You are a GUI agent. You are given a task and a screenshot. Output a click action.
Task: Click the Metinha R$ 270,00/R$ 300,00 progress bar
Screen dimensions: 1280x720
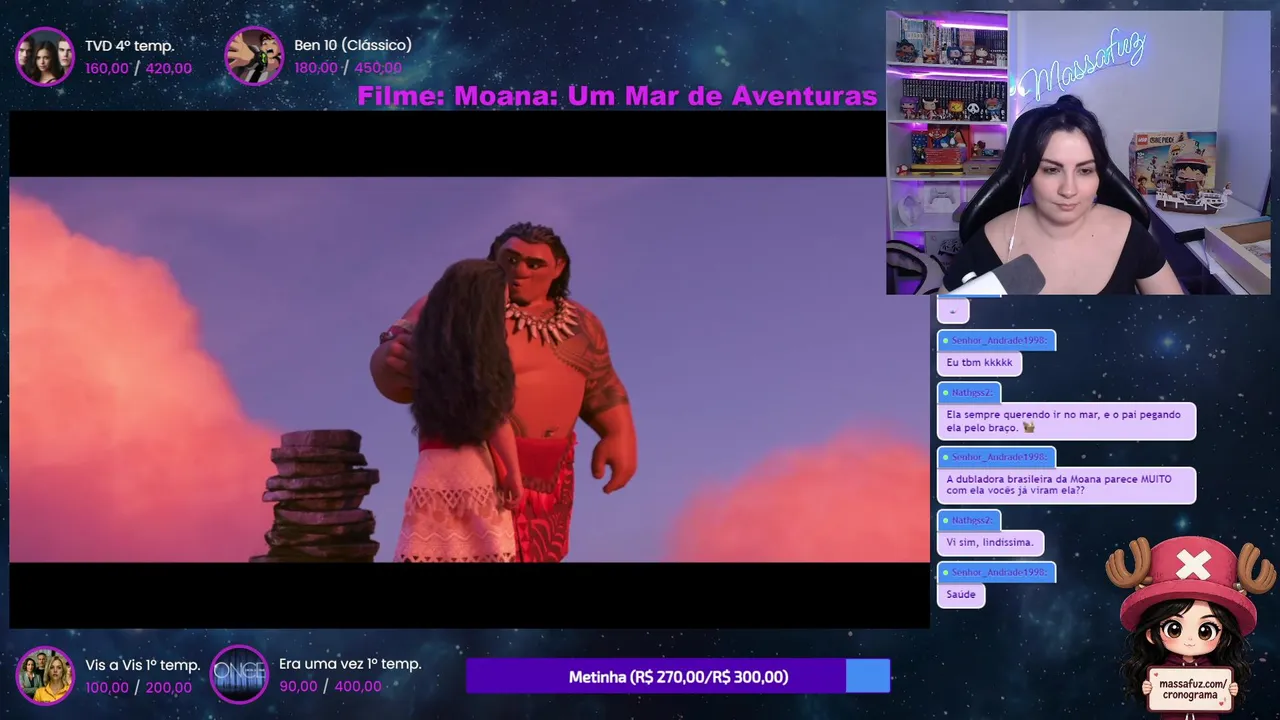pyautogui.click(x=678, y=676)
